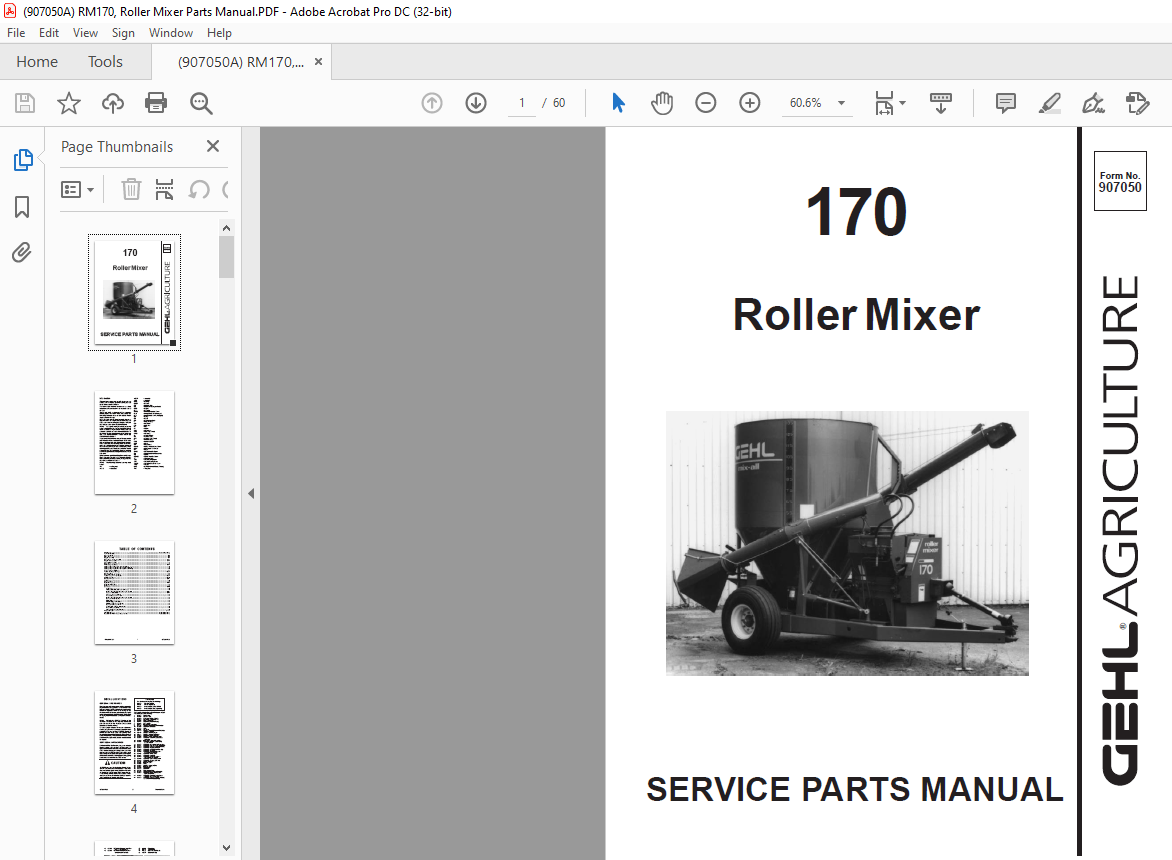The height and width of the screenshot is (860, 1172).
Task: Switch to the Tools tab
Action: (105, 62)
